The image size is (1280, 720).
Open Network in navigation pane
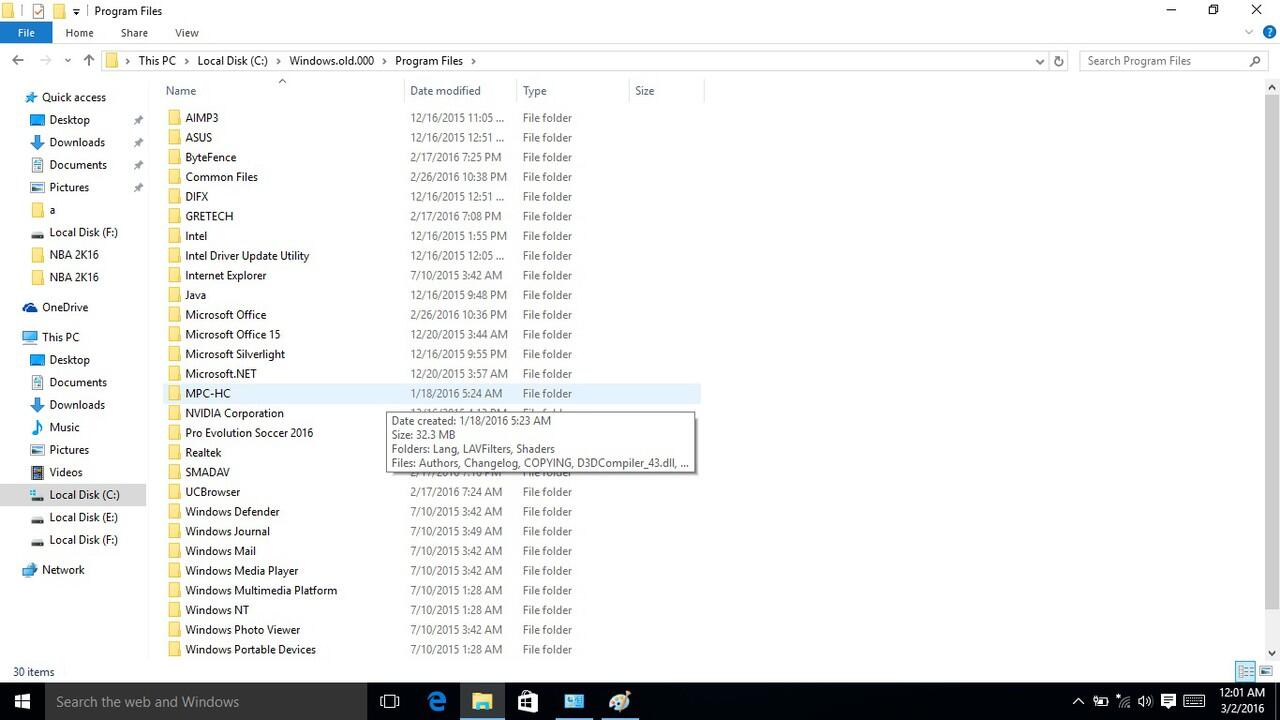[x=63, y=570]
